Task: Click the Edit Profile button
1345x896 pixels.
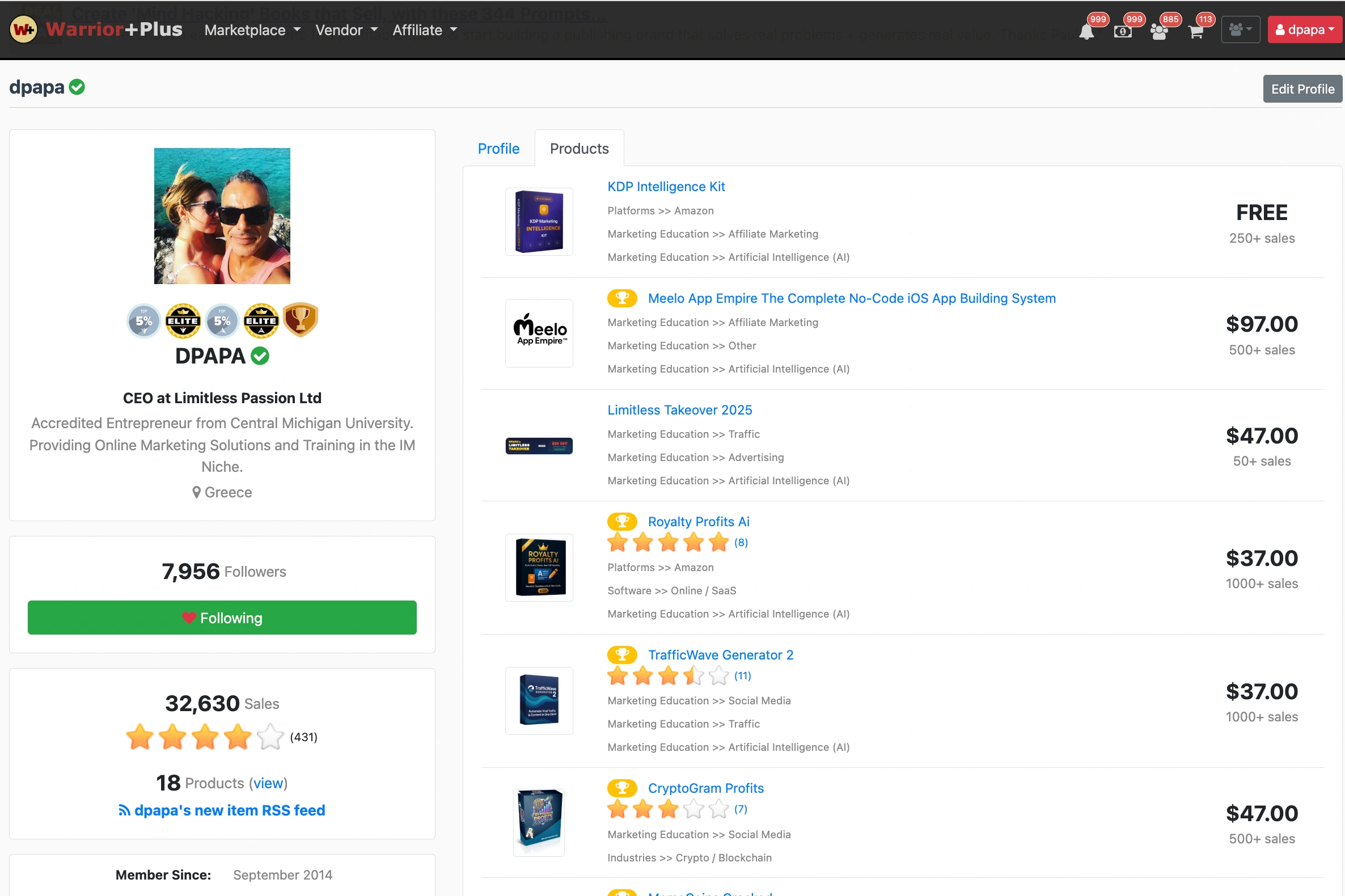Action: coord(1302,88)
